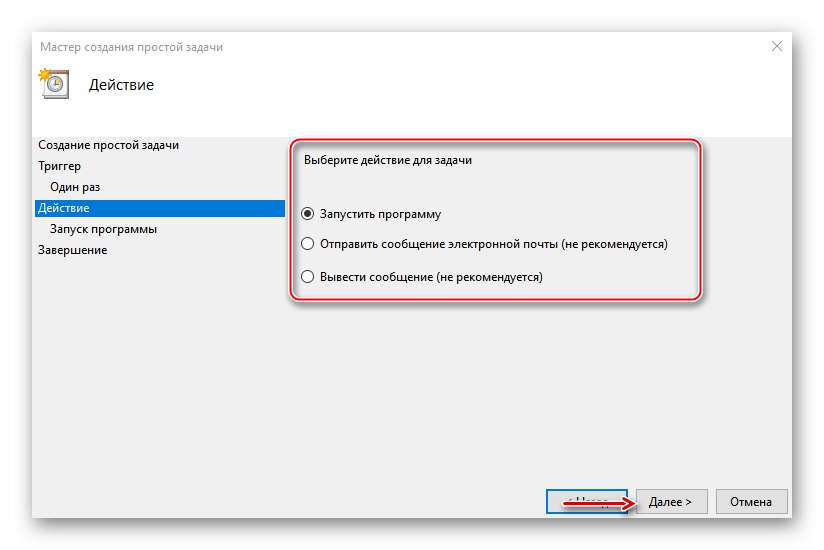
Task: Click the "Мастер создания простой задачи" title bar
Action: [x=131, y=47]
